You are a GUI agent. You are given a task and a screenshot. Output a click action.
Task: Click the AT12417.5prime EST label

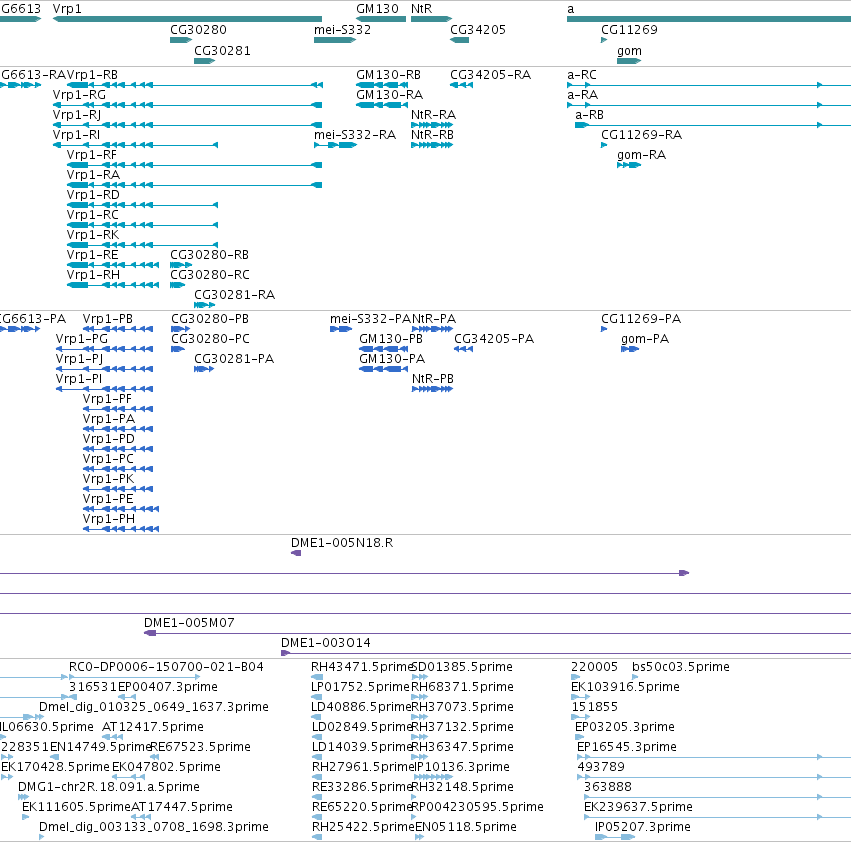point(153,727)
